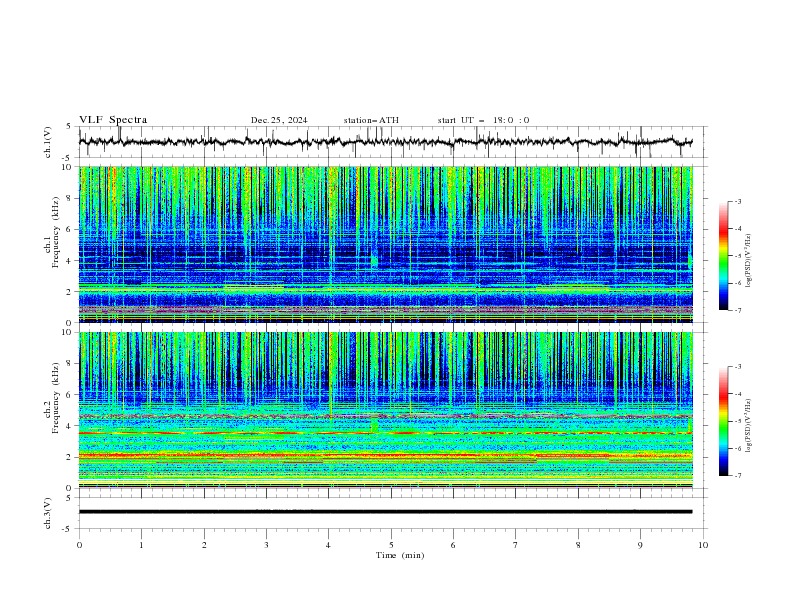
Task: Click the "ch.3(V)" axis label
Action: pyautogui.click(x=48, y=513)
